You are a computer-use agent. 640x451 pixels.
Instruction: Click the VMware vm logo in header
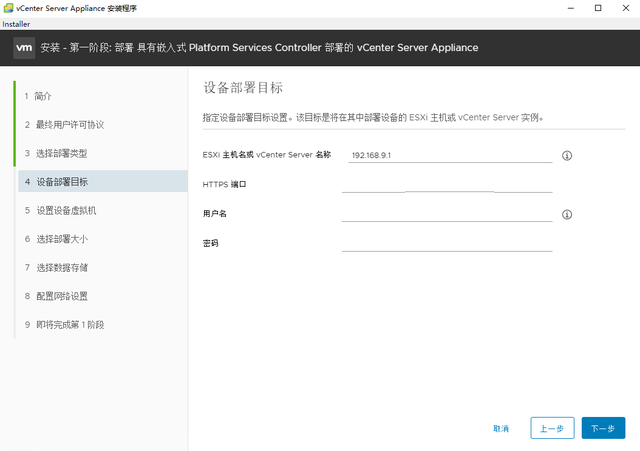pos(24,48)
